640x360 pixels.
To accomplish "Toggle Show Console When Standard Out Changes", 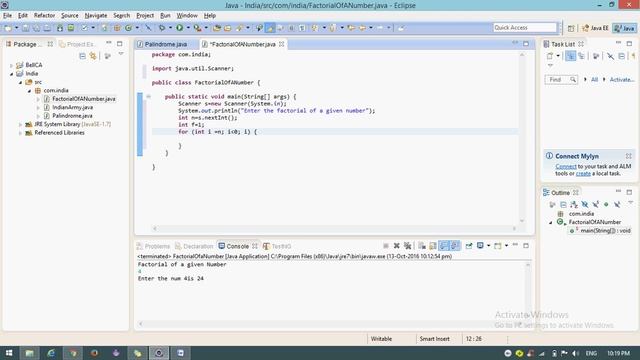I will [444, 246].
